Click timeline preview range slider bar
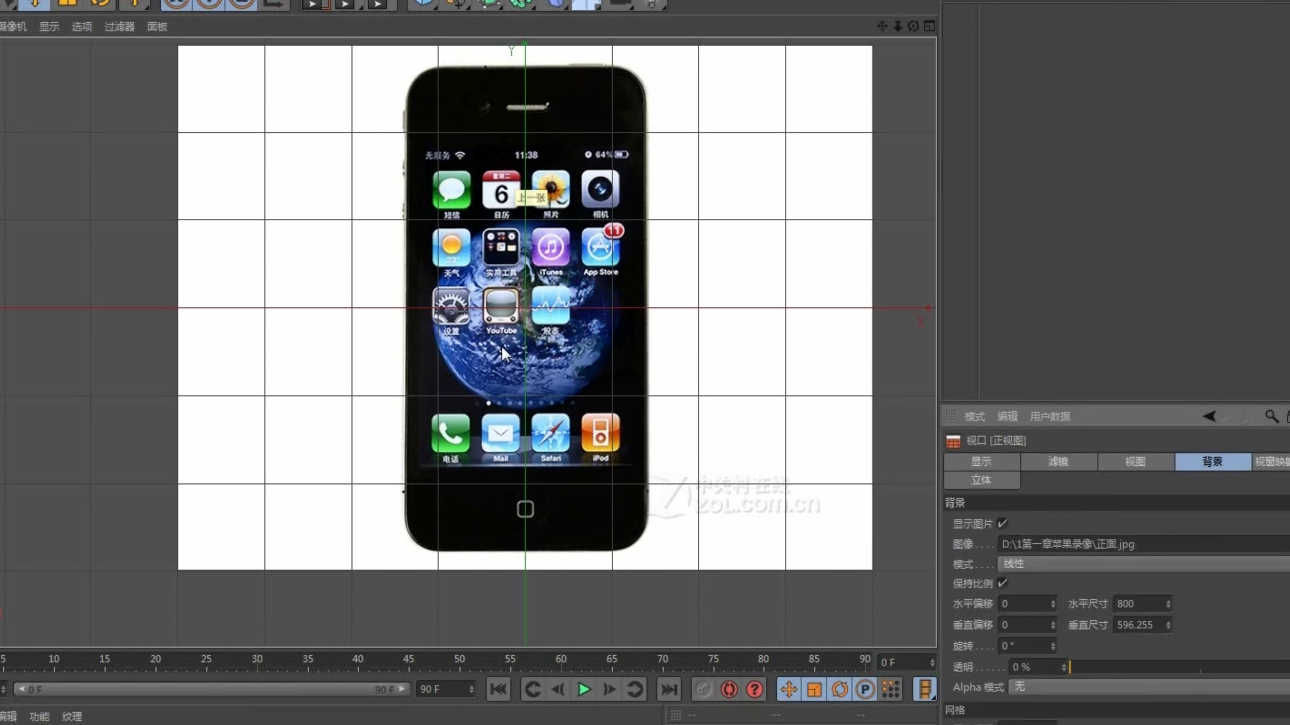Screen dimensions: 1290x725 pos(211,689)
